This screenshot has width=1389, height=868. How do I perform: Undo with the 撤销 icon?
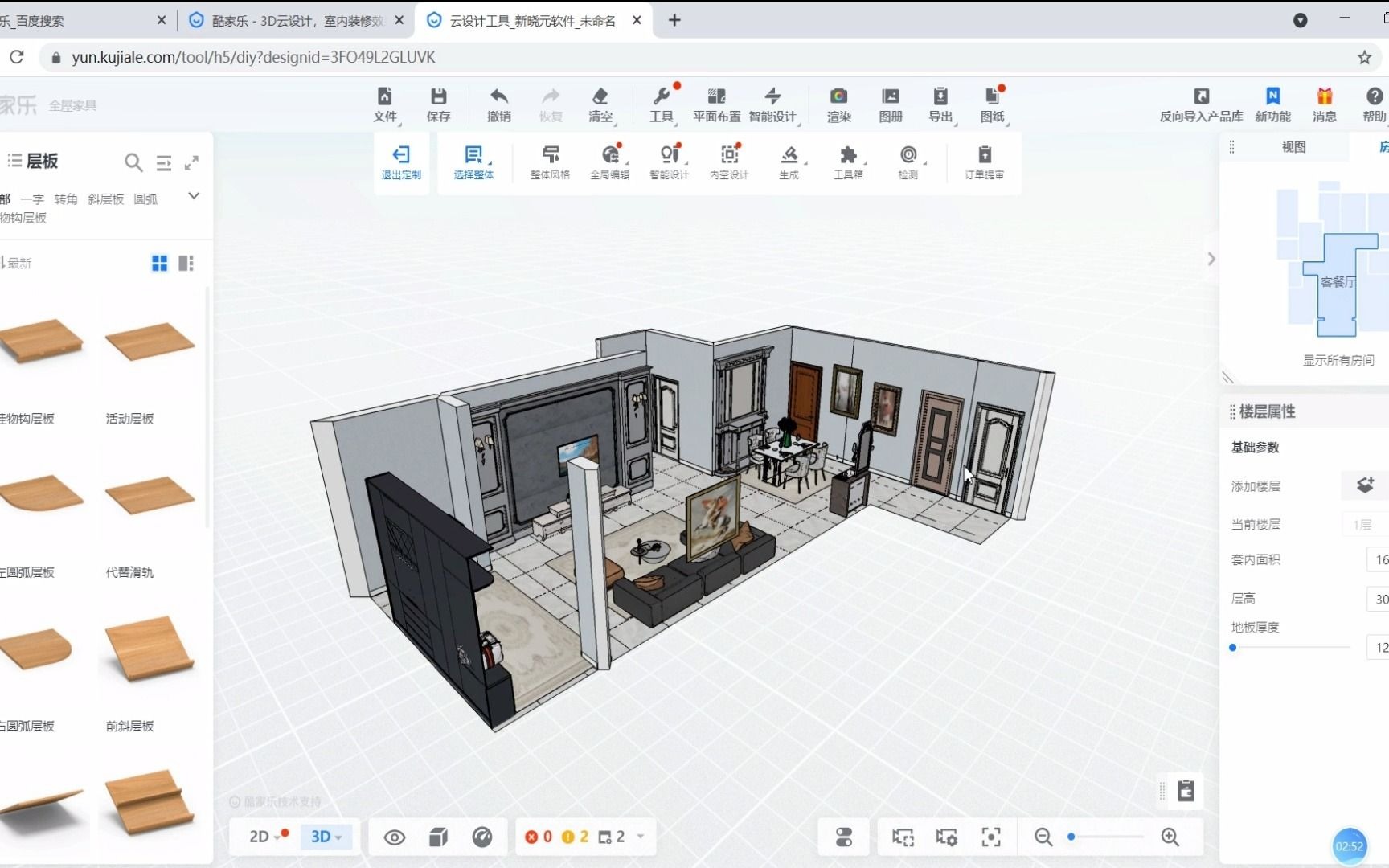coord(499,105)
